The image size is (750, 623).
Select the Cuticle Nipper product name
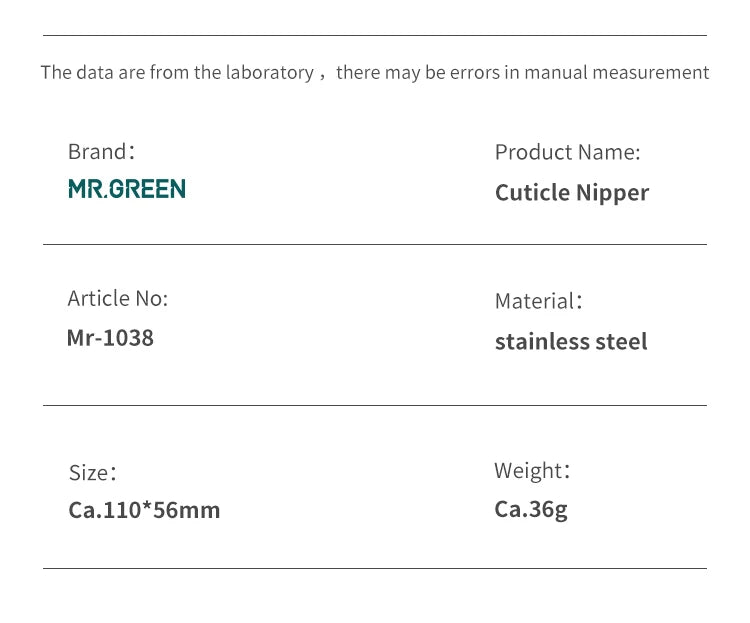coord(572,193)
